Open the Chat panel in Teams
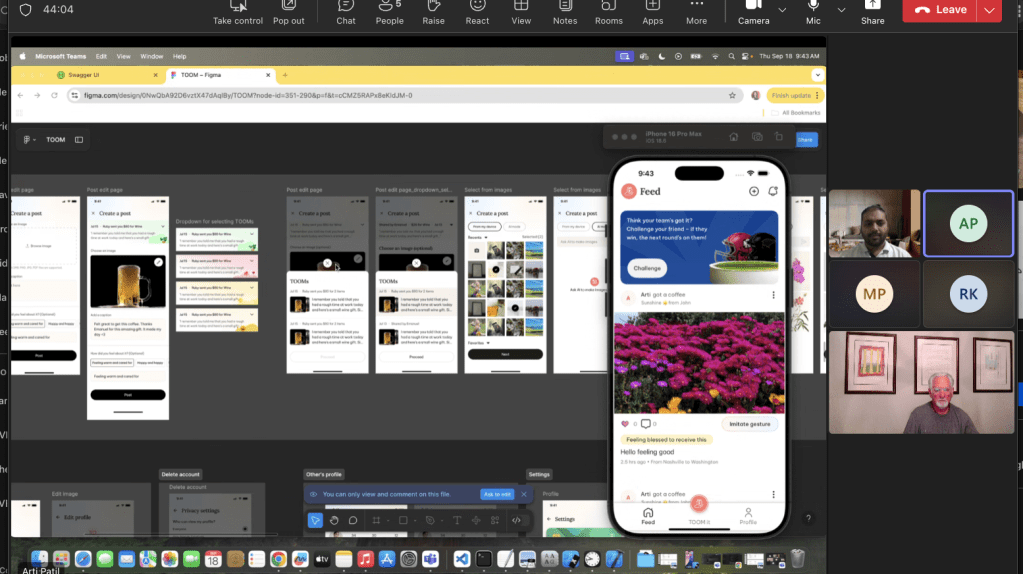Viewport: 1023px width, 574px height. click(x=345, y=11)
